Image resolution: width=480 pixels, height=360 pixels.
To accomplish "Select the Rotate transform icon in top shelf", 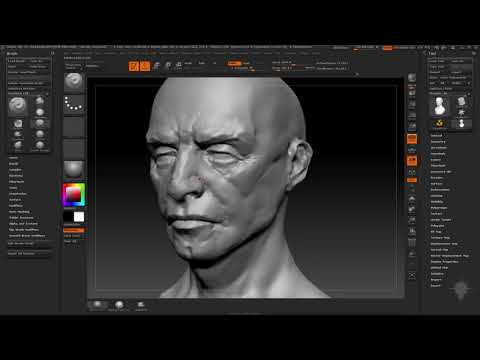I will point(179,66).
